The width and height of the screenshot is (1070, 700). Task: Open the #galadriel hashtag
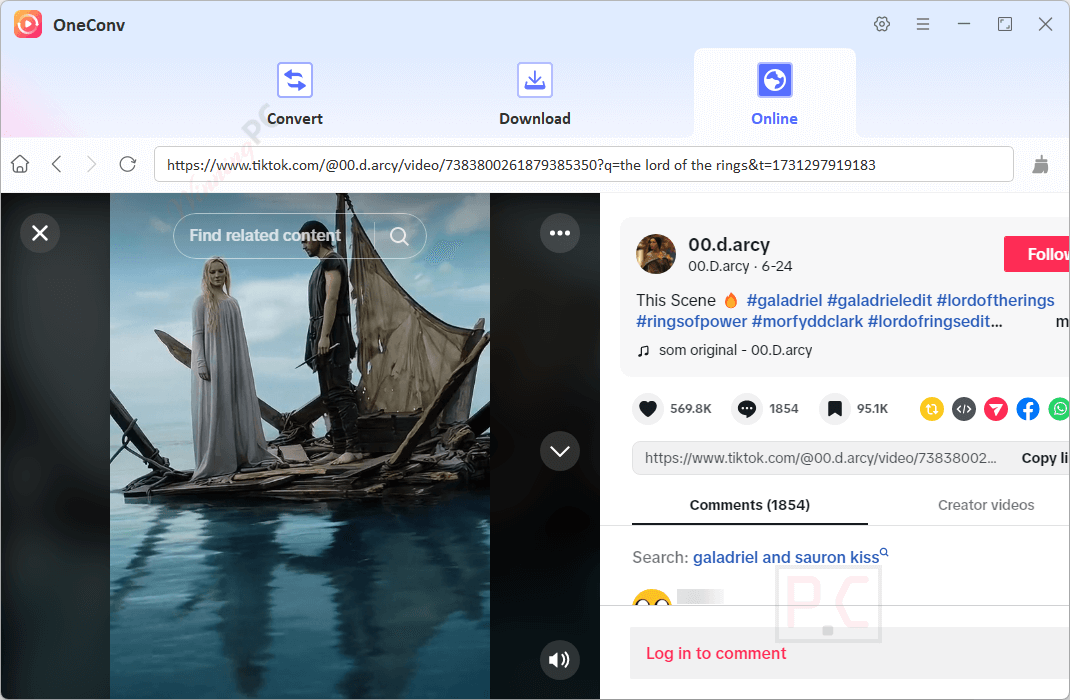[x=784, y=300]
